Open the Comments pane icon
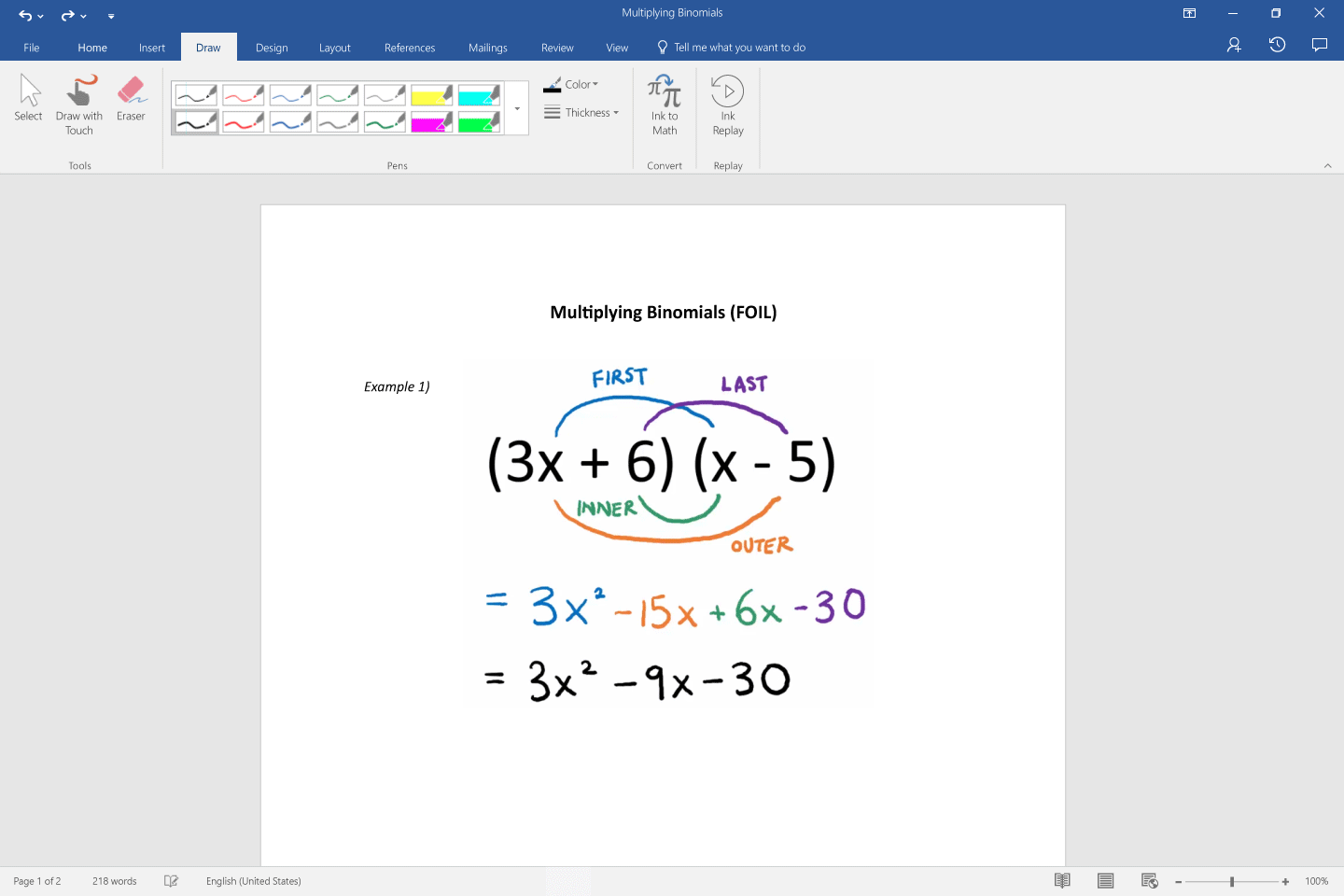 click(1320, 44)
